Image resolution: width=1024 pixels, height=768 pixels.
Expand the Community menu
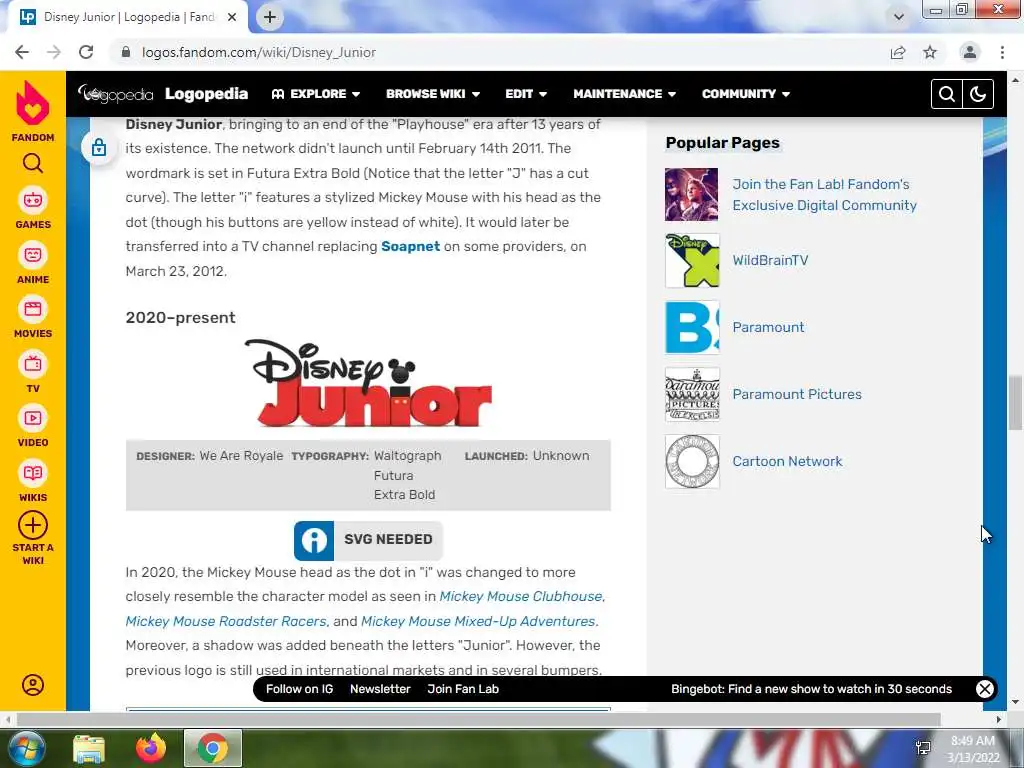click(x=746, y=94)
